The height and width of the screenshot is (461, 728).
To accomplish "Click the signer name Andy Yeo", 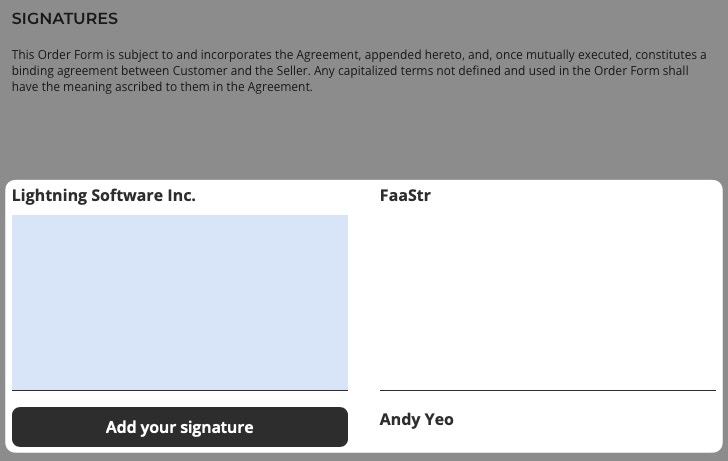I will click(416, 419).
